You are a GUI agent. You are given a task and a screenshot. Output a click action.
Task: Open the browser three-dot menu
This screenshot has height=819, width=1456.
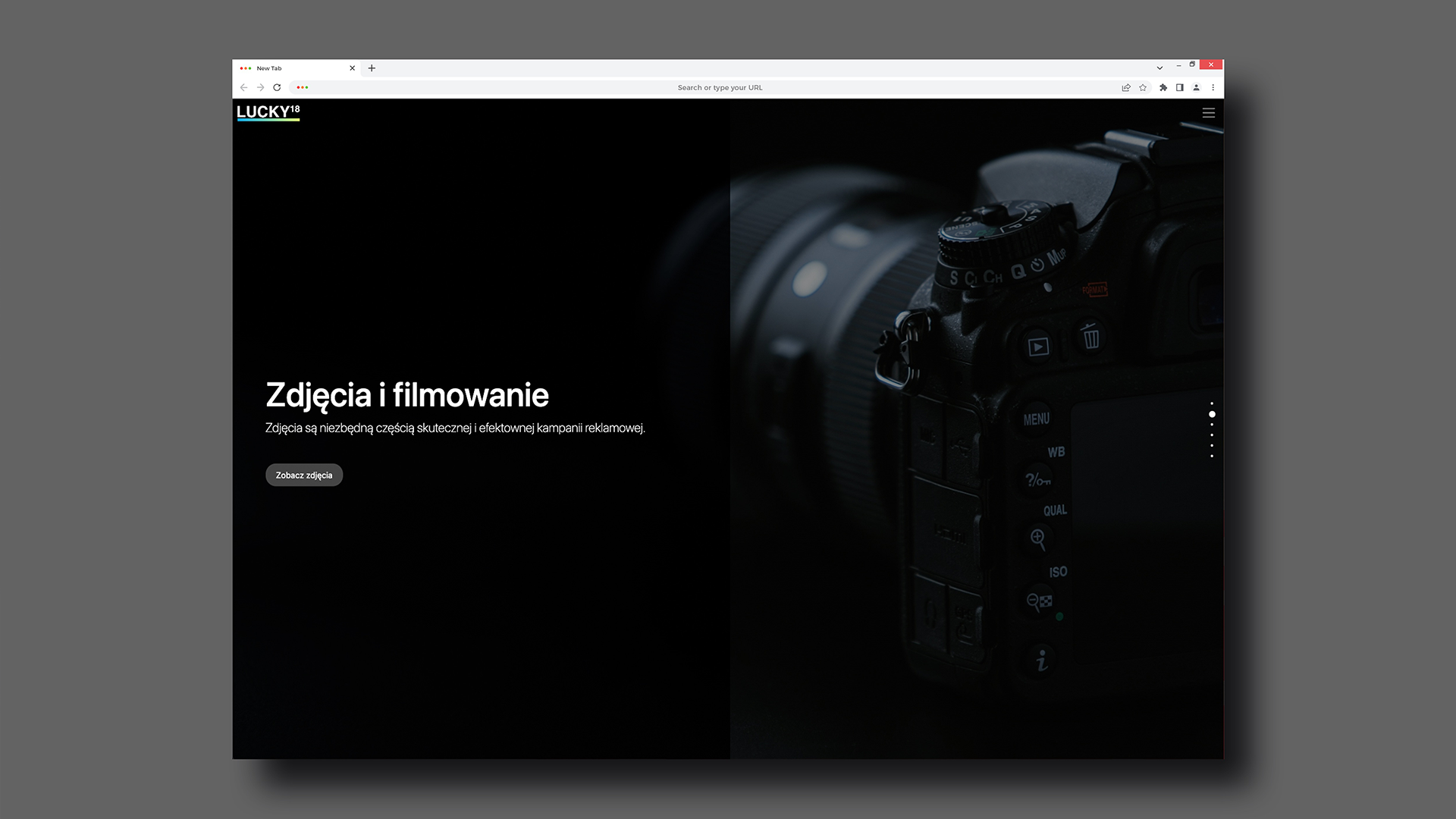coord(1213,88)
